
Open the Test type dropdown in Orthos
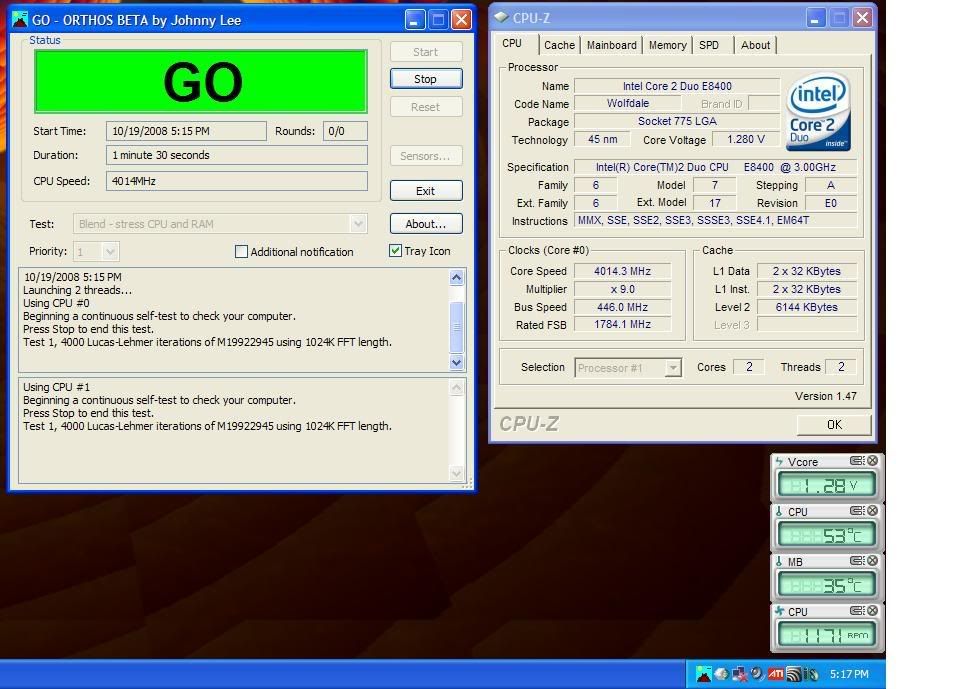[359, 224]
